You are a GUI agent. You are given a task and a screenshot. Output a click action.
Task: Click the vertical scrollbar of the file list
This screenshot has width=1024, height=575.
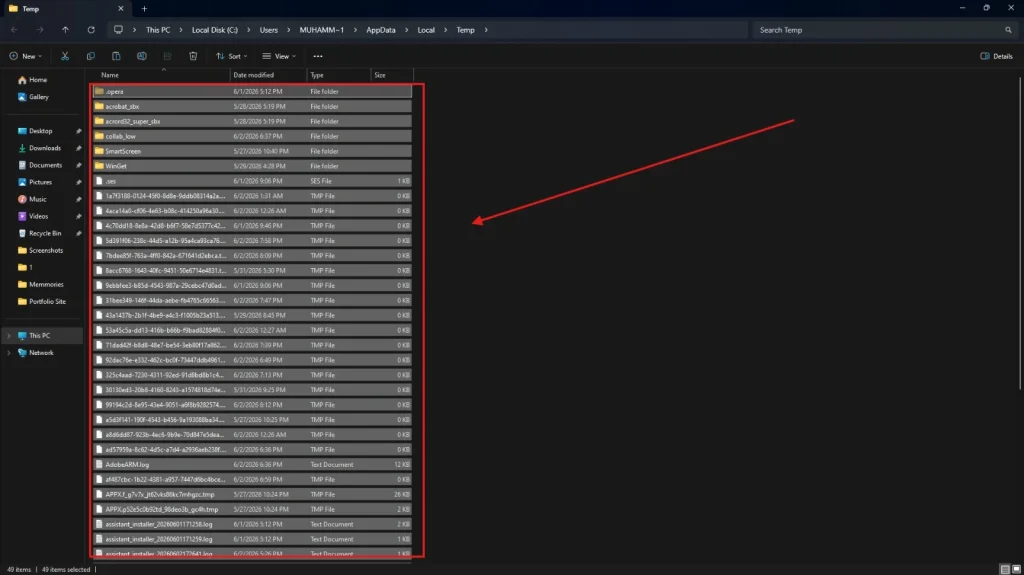1020,233
